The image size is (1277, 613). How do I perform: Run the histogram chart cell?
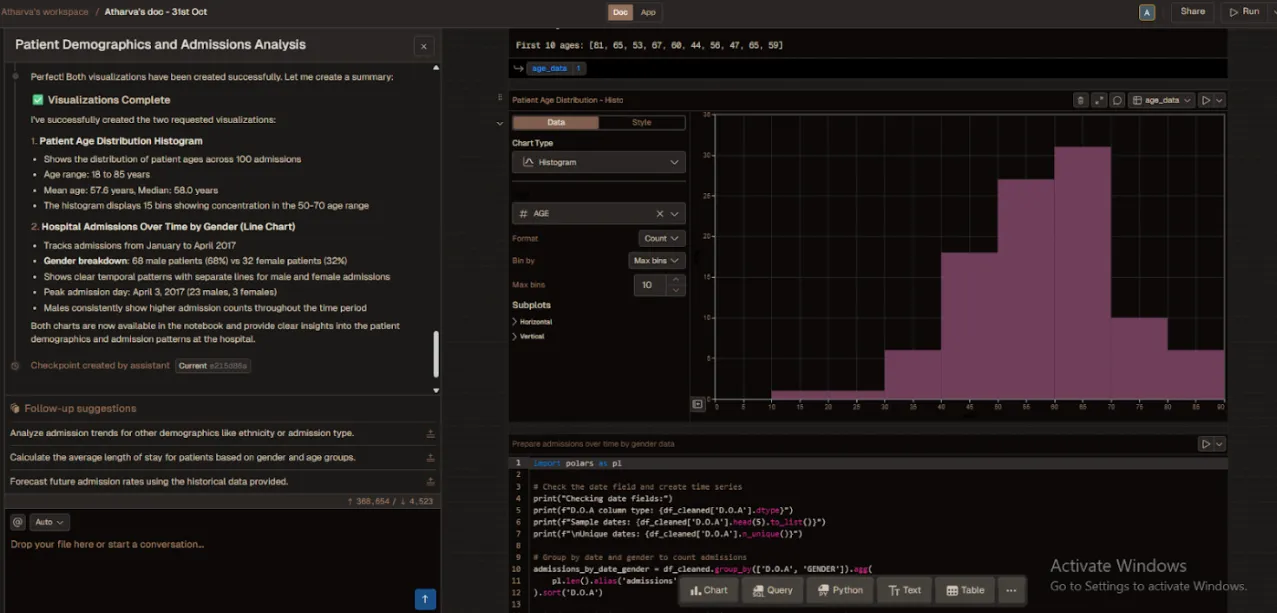coord(1206,100)
